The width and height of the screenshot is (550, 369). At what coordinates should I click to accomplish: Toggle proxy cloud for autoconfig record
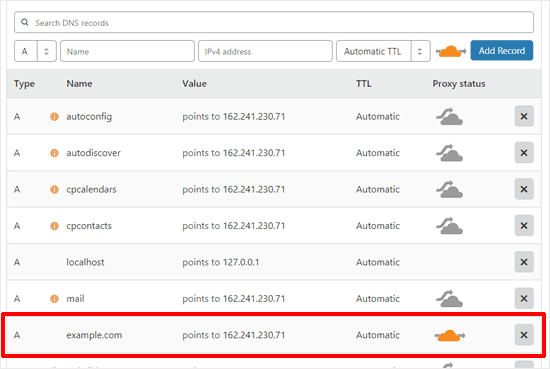[x=449, y=116]
